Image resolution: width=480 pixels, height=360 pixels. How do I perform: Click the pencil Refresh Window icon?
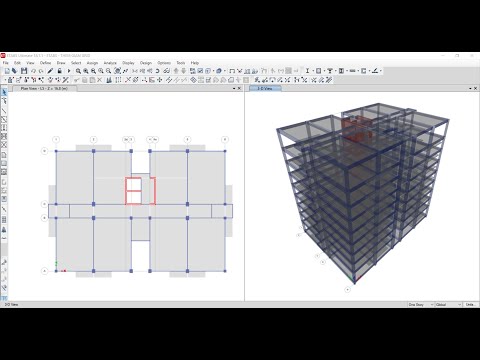coord(50,71)
